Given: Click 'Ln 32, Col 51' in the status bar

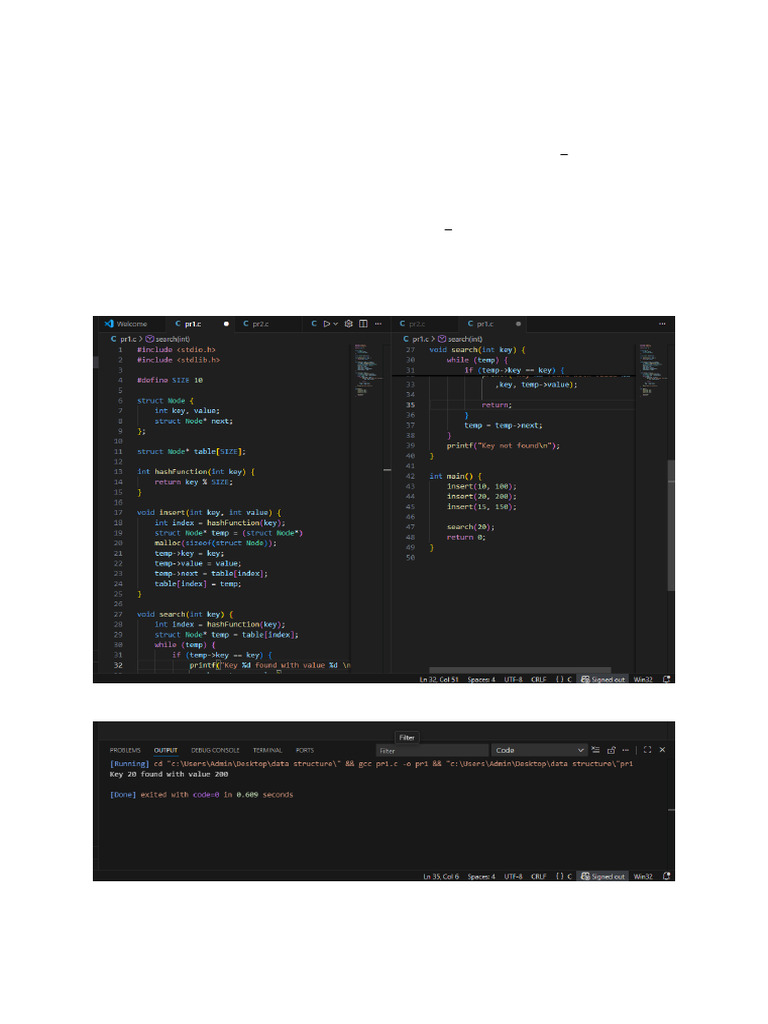Looking at the screenshot, I should coord(439,679).
